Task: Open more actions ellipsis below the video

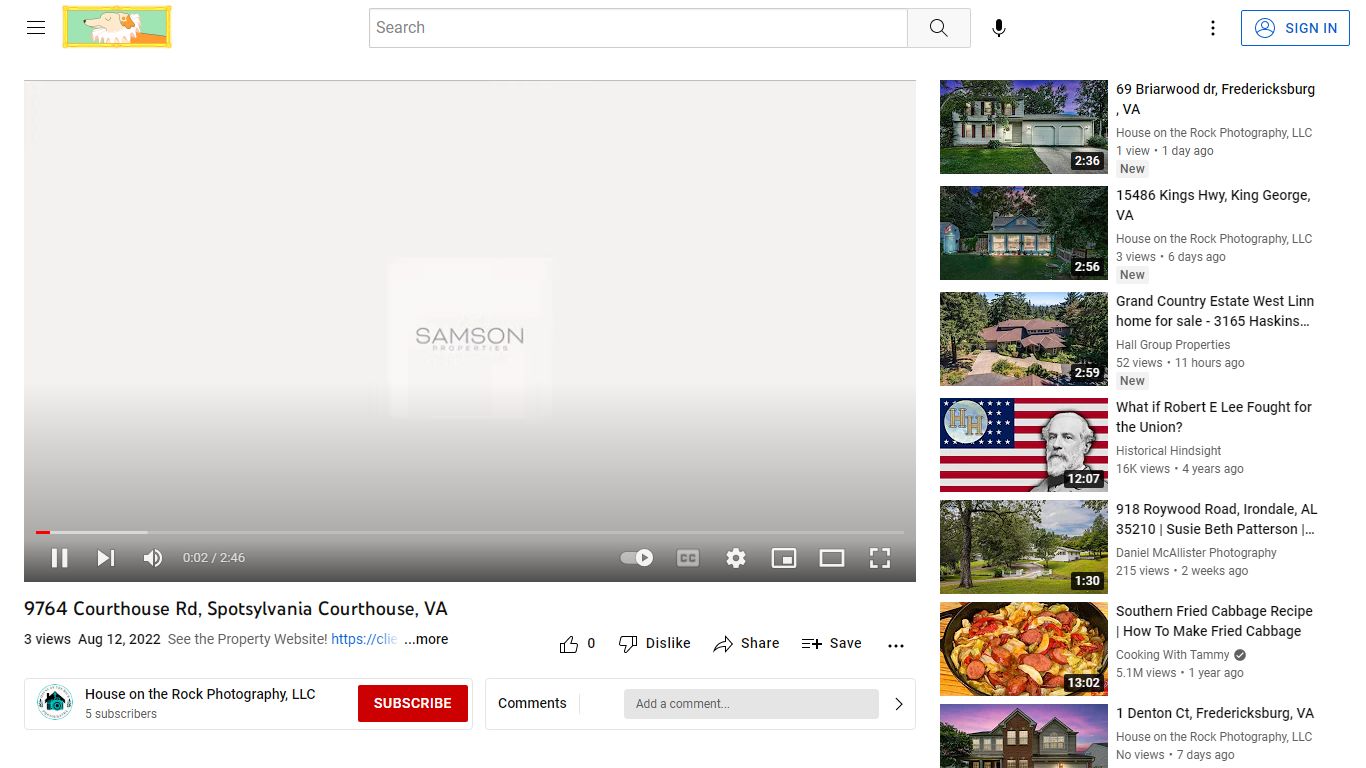Action: click(896, 645)
